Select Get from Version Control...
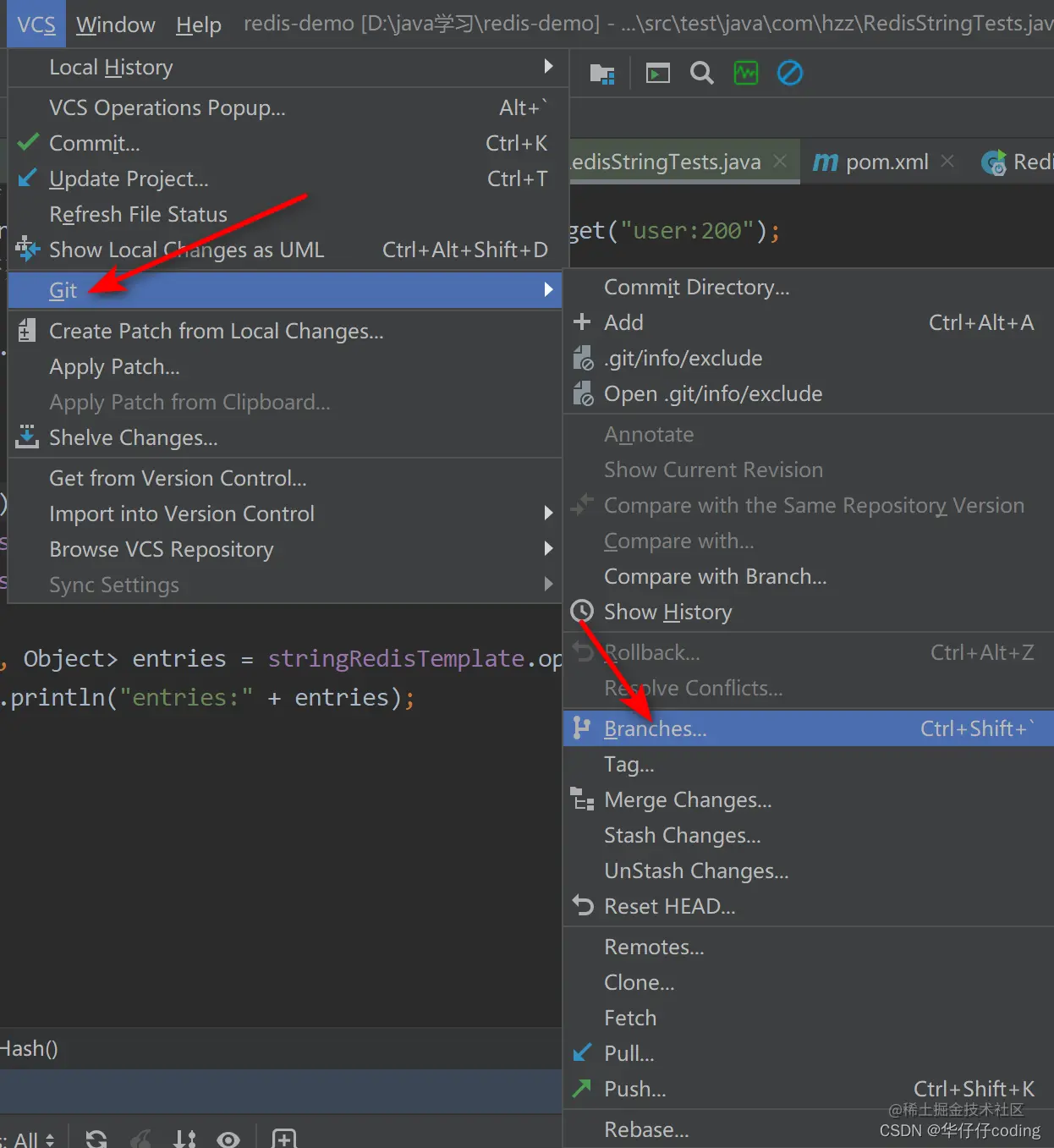1054x1148 pixels. [285, 478]
